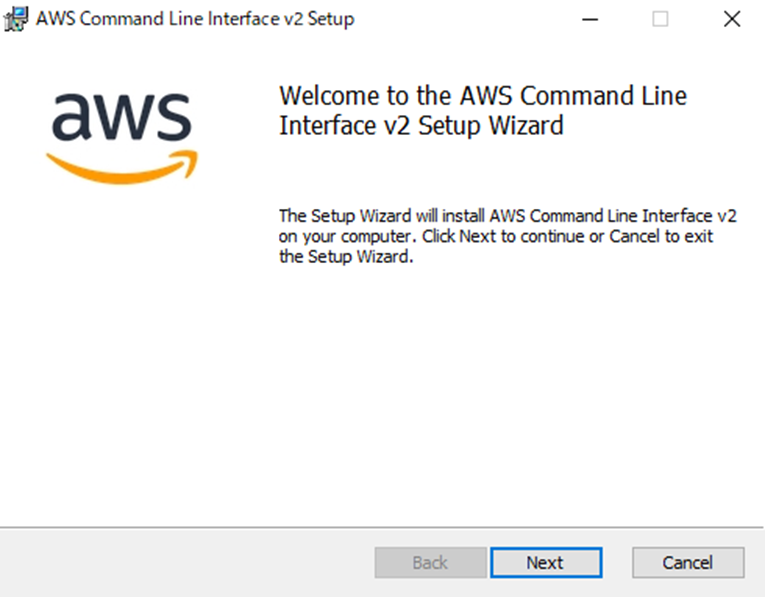
Task: Click the word "Cancel" in the description
Action: 634,236
